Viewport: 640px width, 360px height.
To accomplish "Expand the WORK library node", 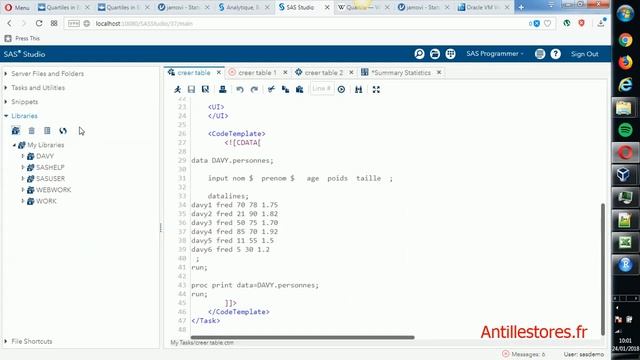I will pyautogui.click(x=23, y=201).
